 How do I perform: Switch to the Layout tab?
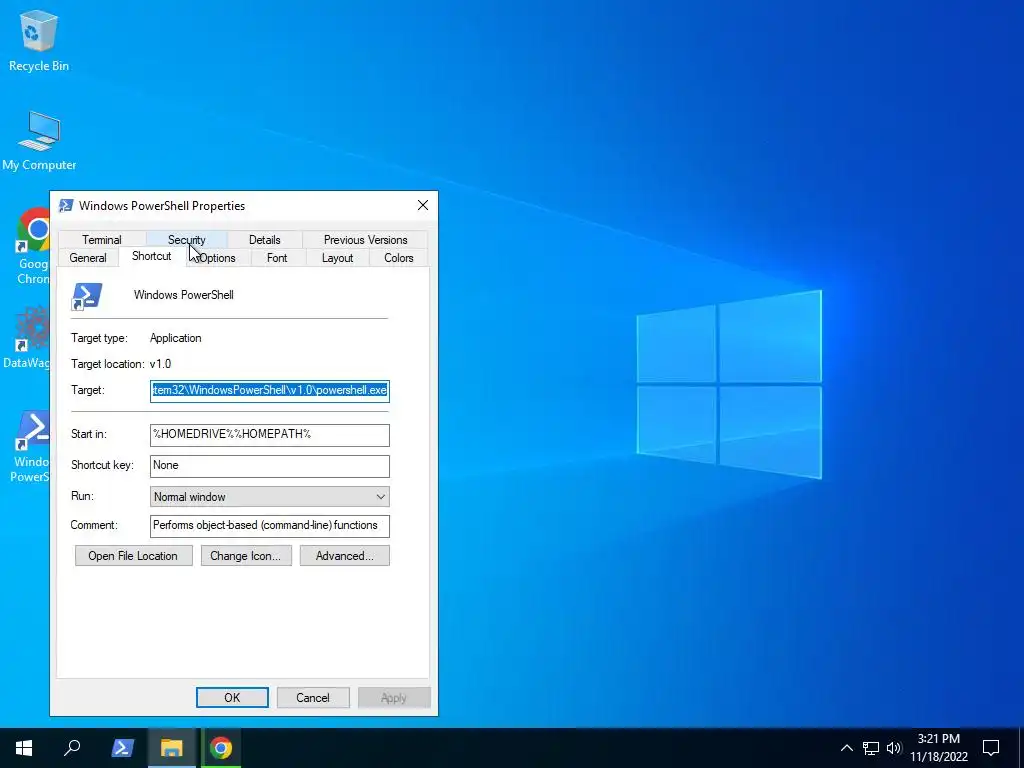coord(337,258)
